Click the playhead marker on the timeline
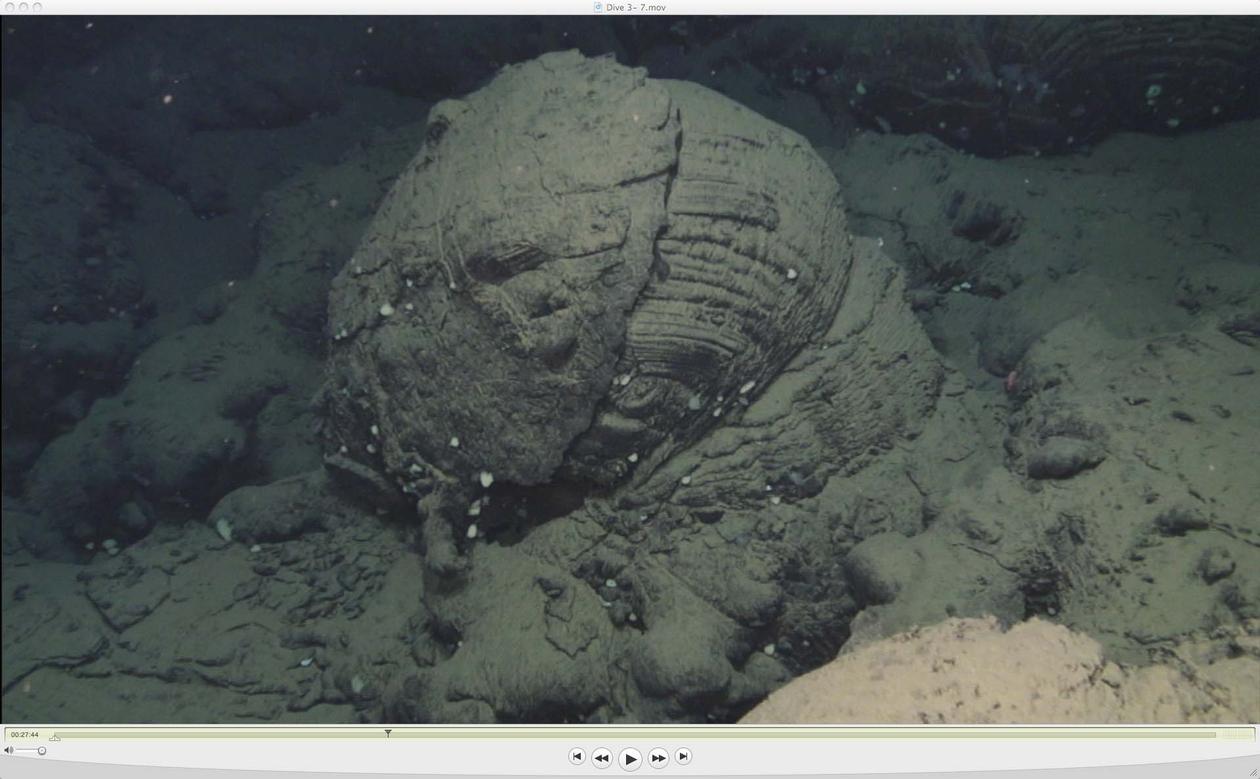This screenshot has width=1260, height=779. pyautogui.click(x=388, y=734)
